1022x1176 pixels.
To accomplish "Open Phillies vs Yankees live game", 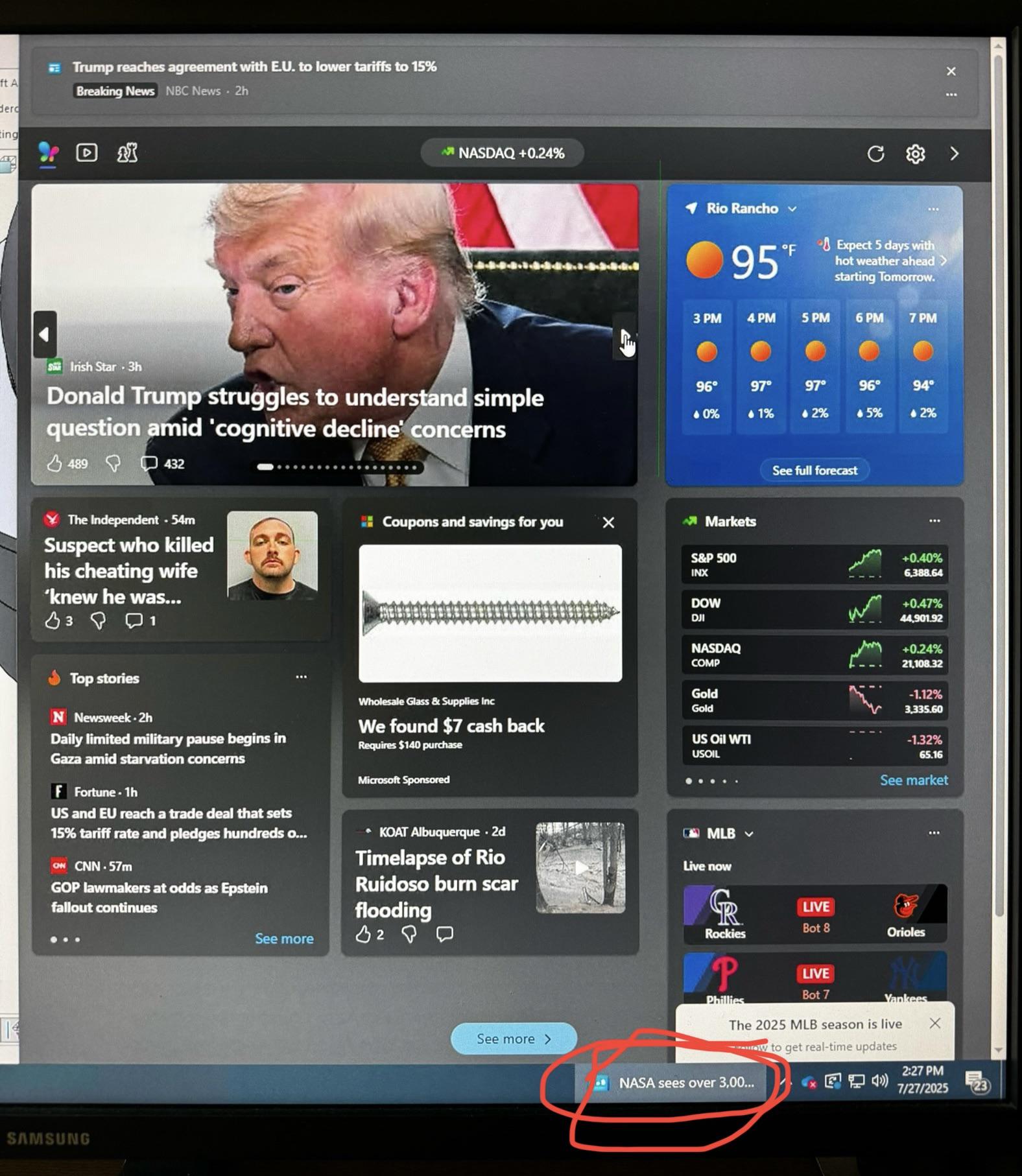I will 815,979.
